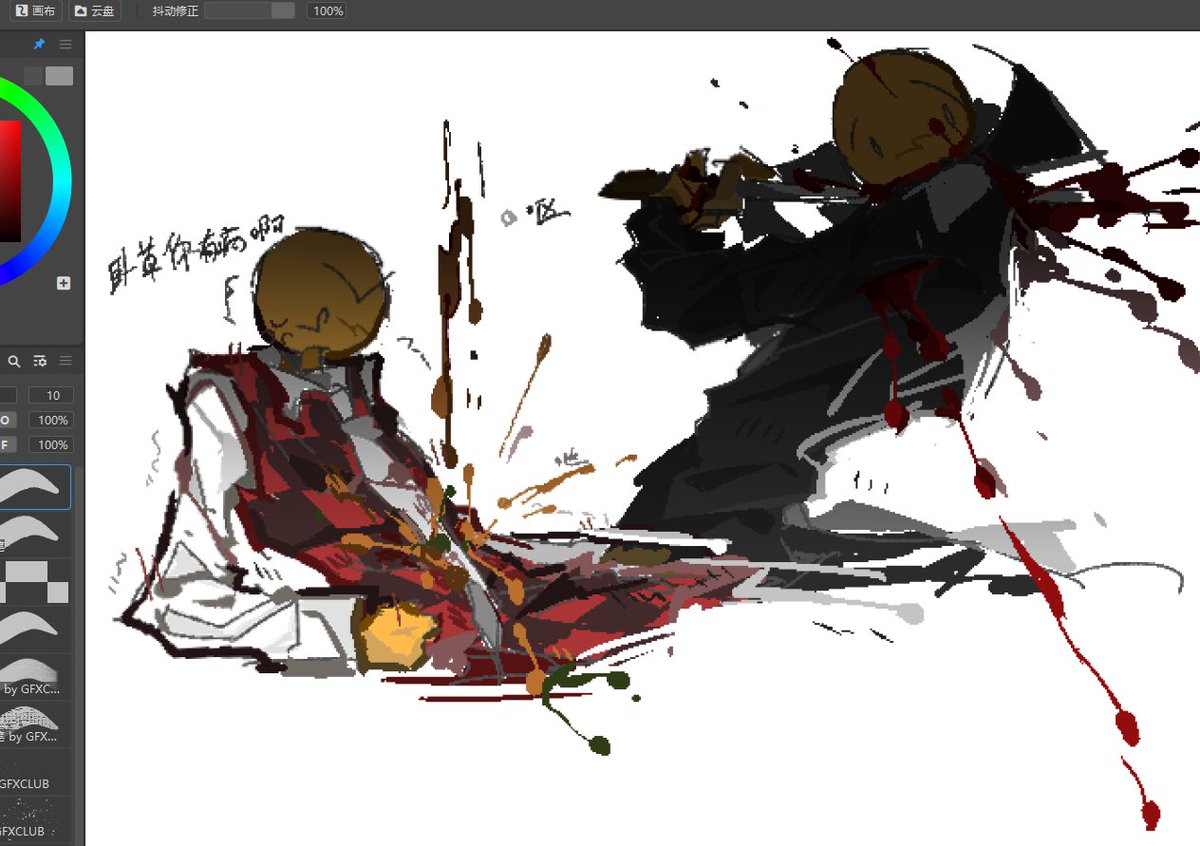Select the first GFXCLUB speckle brush

click(x=35, y=771)
